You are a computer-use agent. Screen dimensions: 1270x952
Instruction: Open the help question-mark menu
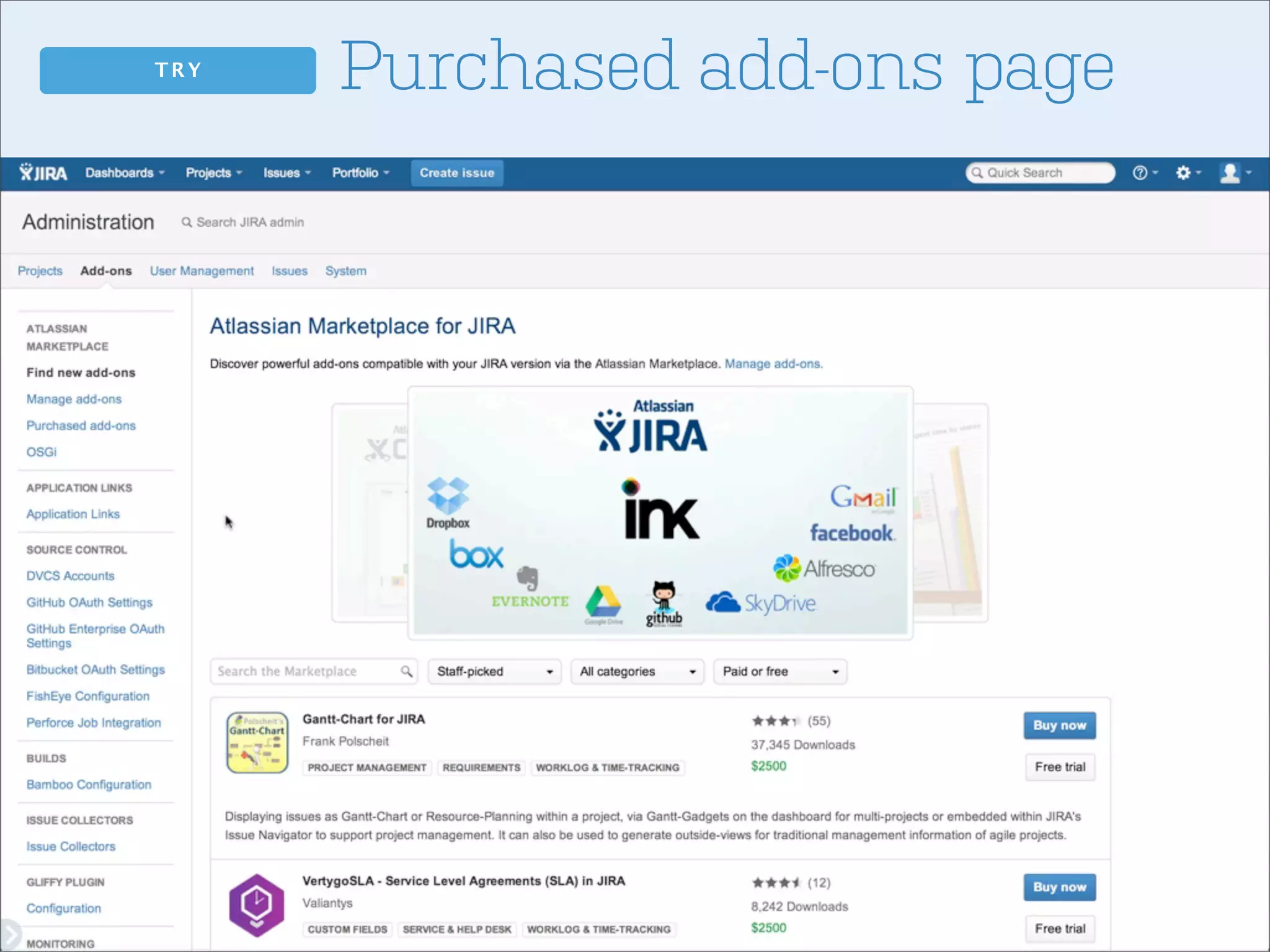point(1145,173)
